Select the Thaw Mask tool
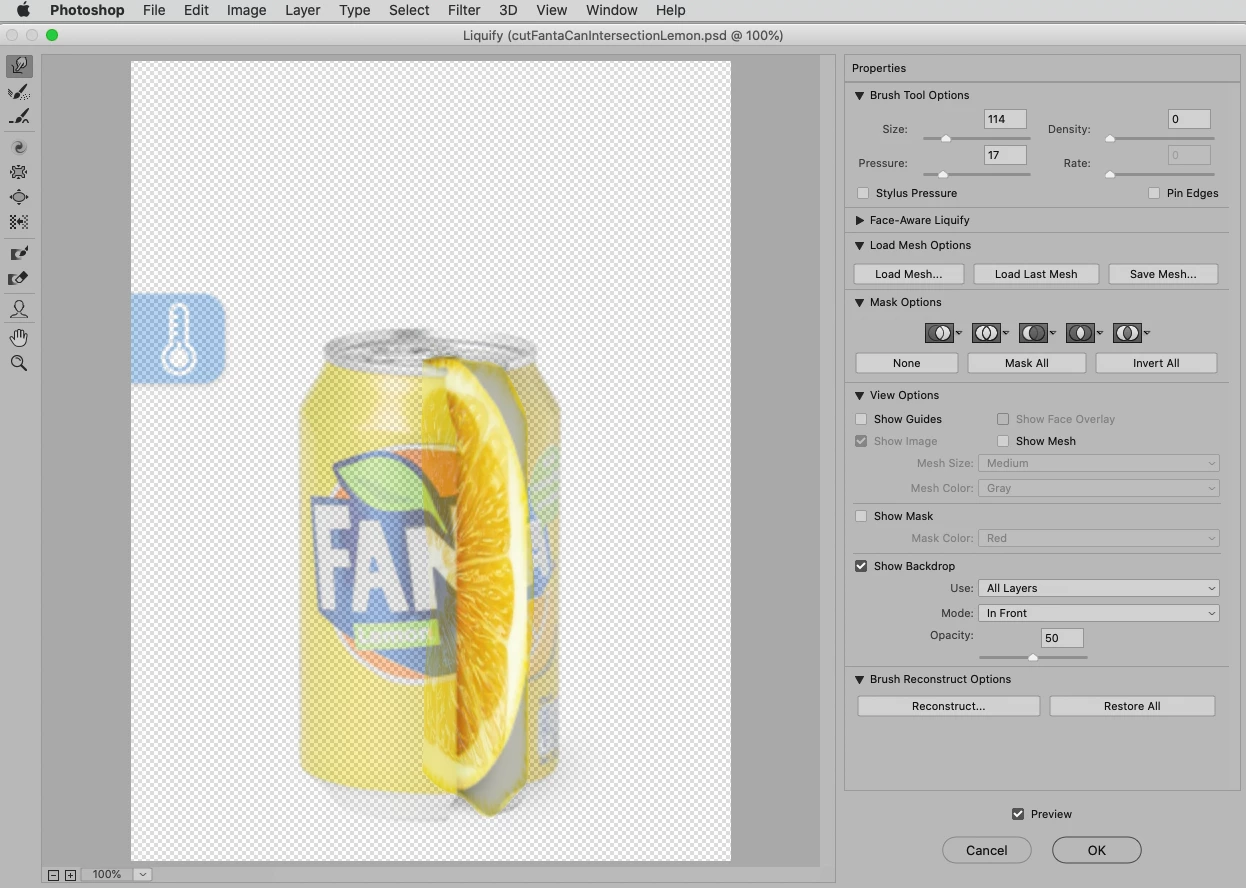The image size is (1246, 888). tap(19, 279)
